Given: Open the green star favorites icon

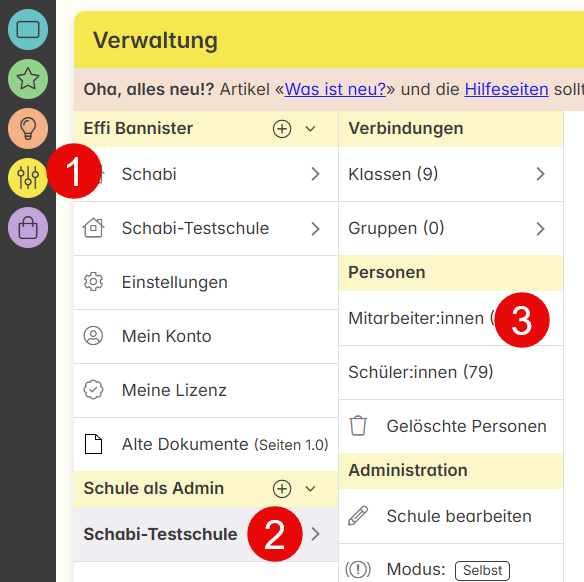Looking at the screenshot, I should [x=28, y=79].
